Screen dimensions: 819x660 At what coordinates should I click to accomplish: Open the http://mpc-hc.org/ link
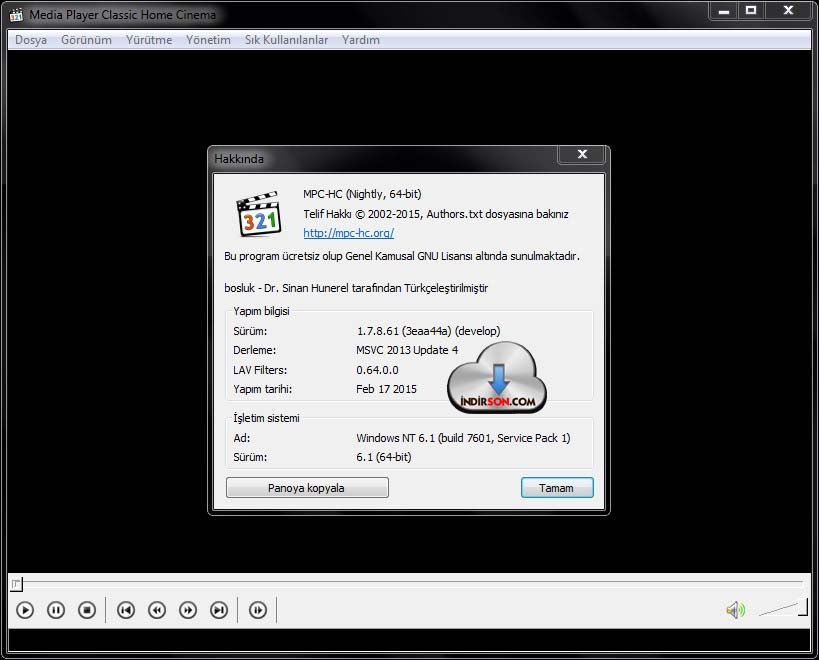tap(348, 233)
